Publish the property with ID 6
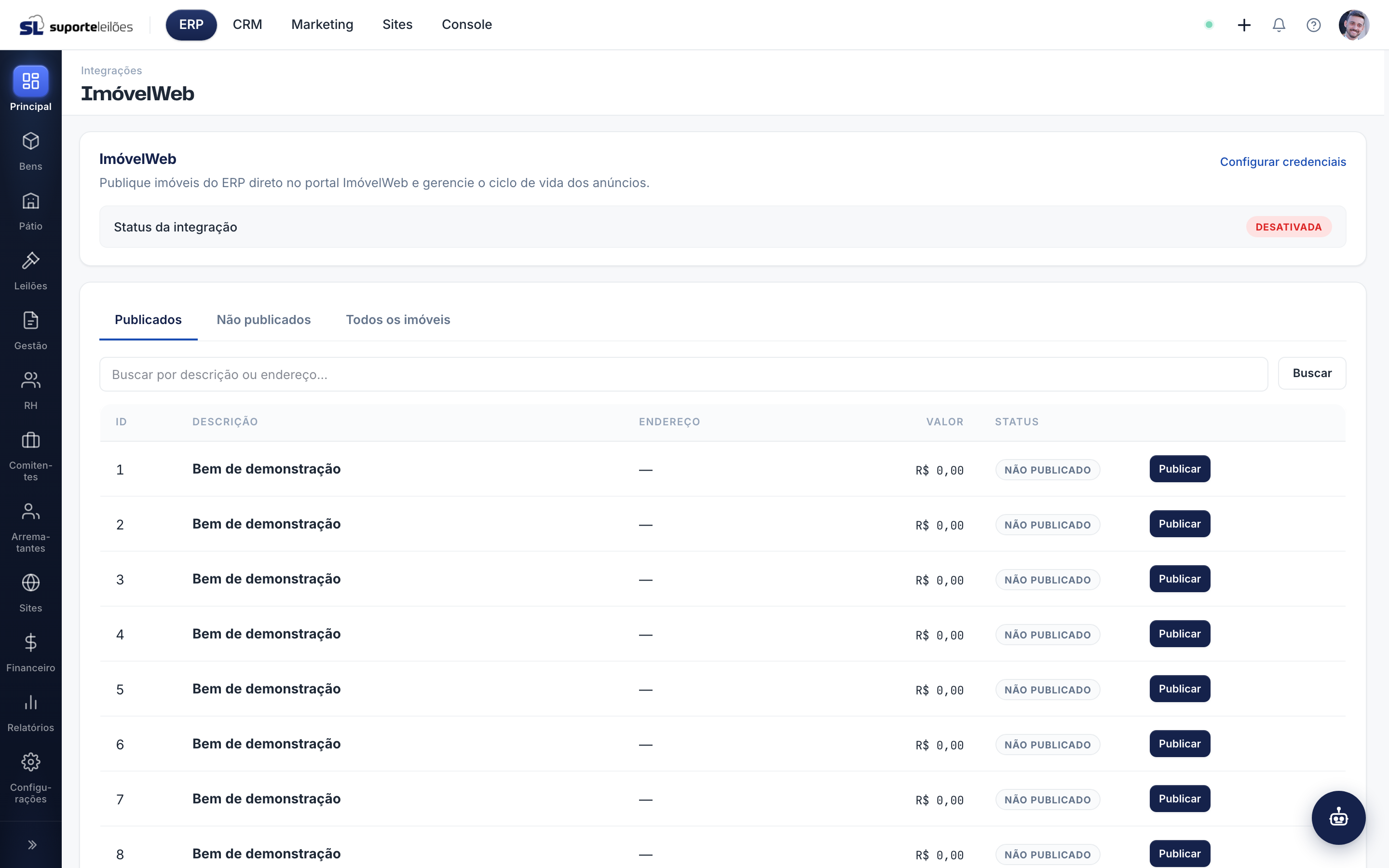 (1180, 744)
